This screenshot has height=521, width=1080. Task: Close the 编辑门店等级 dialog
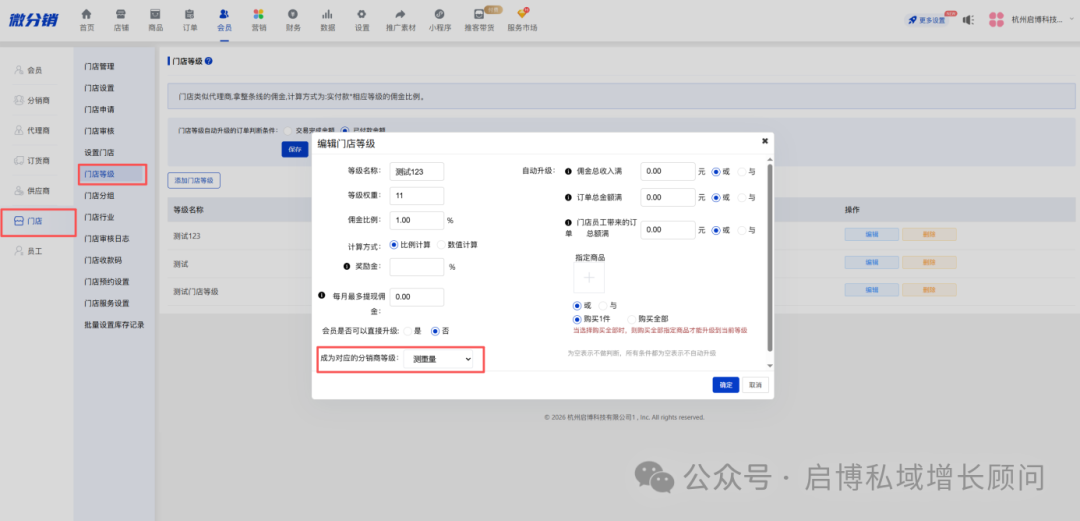click(x=765, y=141)
